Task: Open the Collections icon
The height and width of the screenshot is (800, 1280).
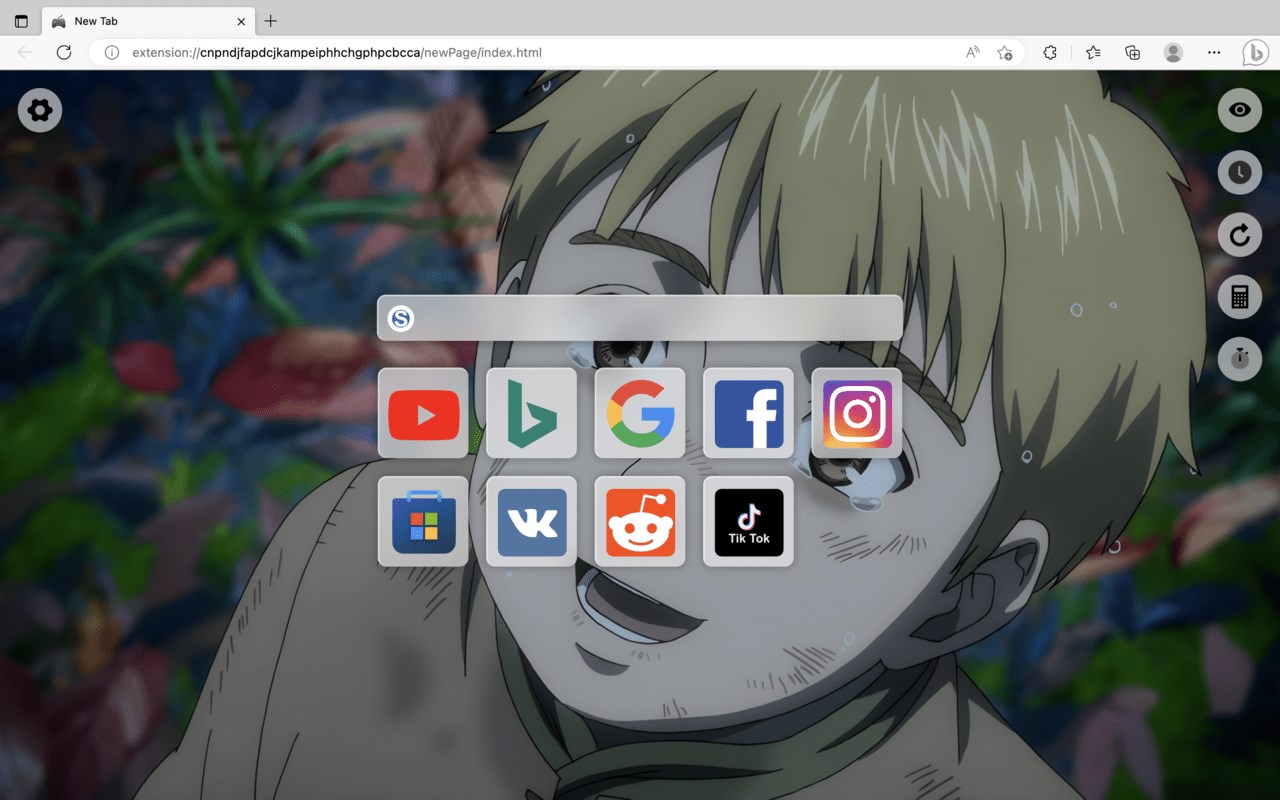Action: [1133, 52]
